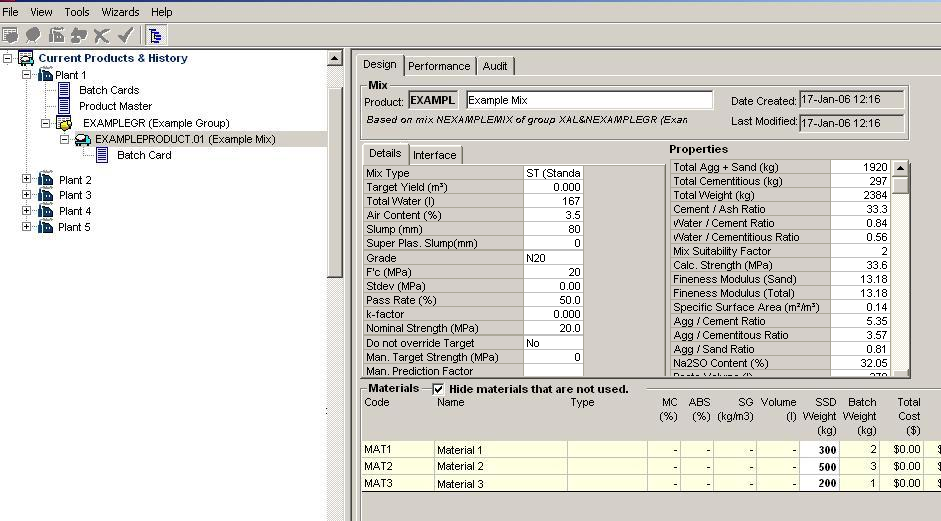The width and height of the screenshot is (941, 521).
Task: Select the Batch Cards document icon
Action: coord(64,90)
